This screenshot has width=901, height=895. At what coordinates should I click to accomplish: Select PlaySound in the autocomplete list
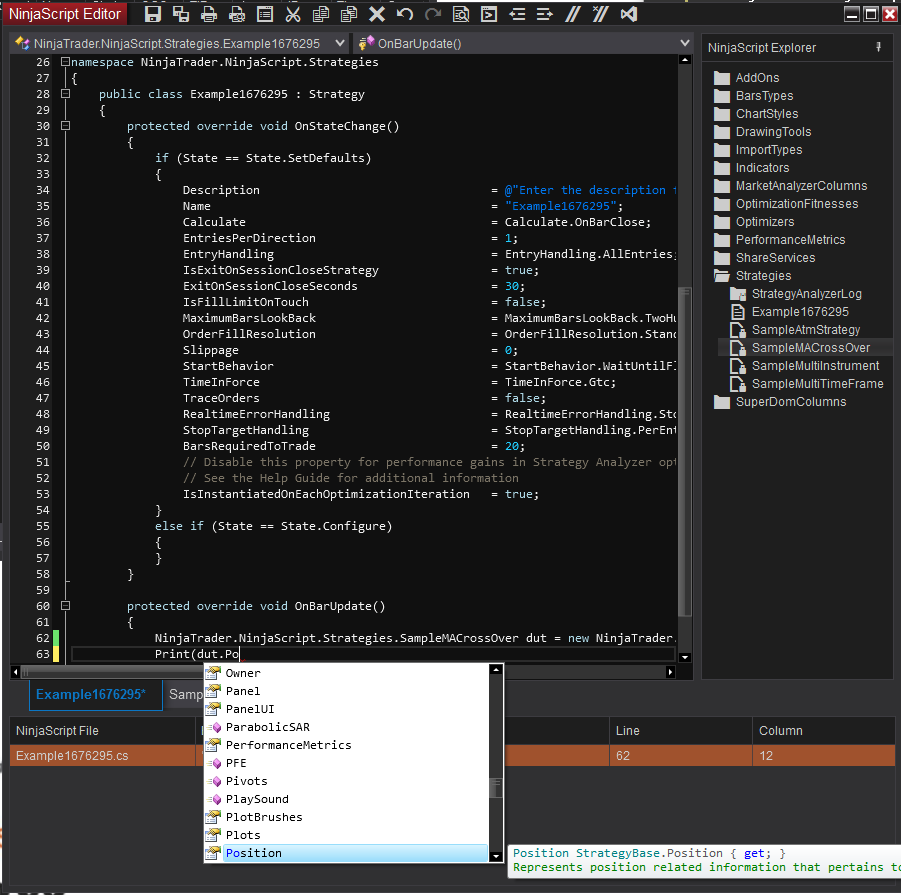(257, 799)
